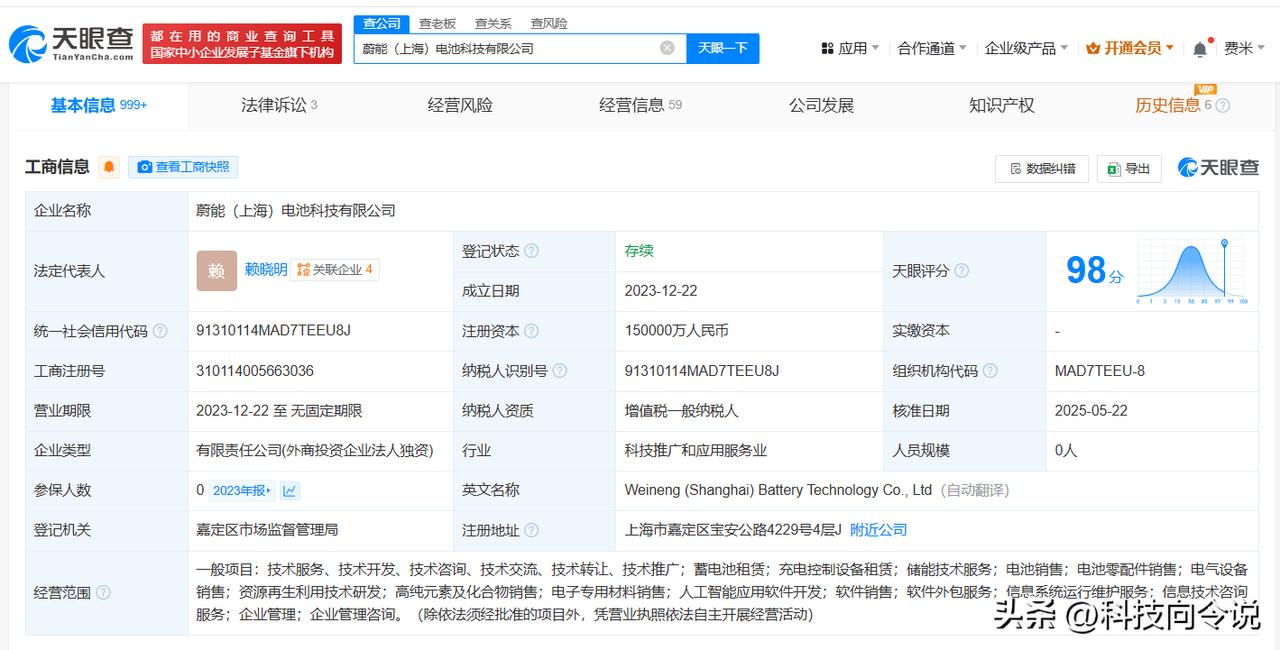Image resolution: width=1280 pixels, height=650 pixels.
Task: Open the 公司发展 tab
Action: (821, 105)
